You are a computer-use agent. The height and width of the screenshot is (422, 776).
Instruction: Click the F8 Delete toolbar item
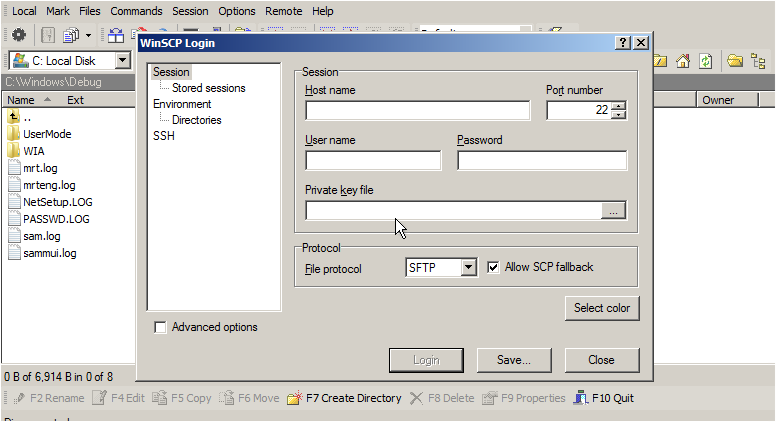(x=442, y=398)
